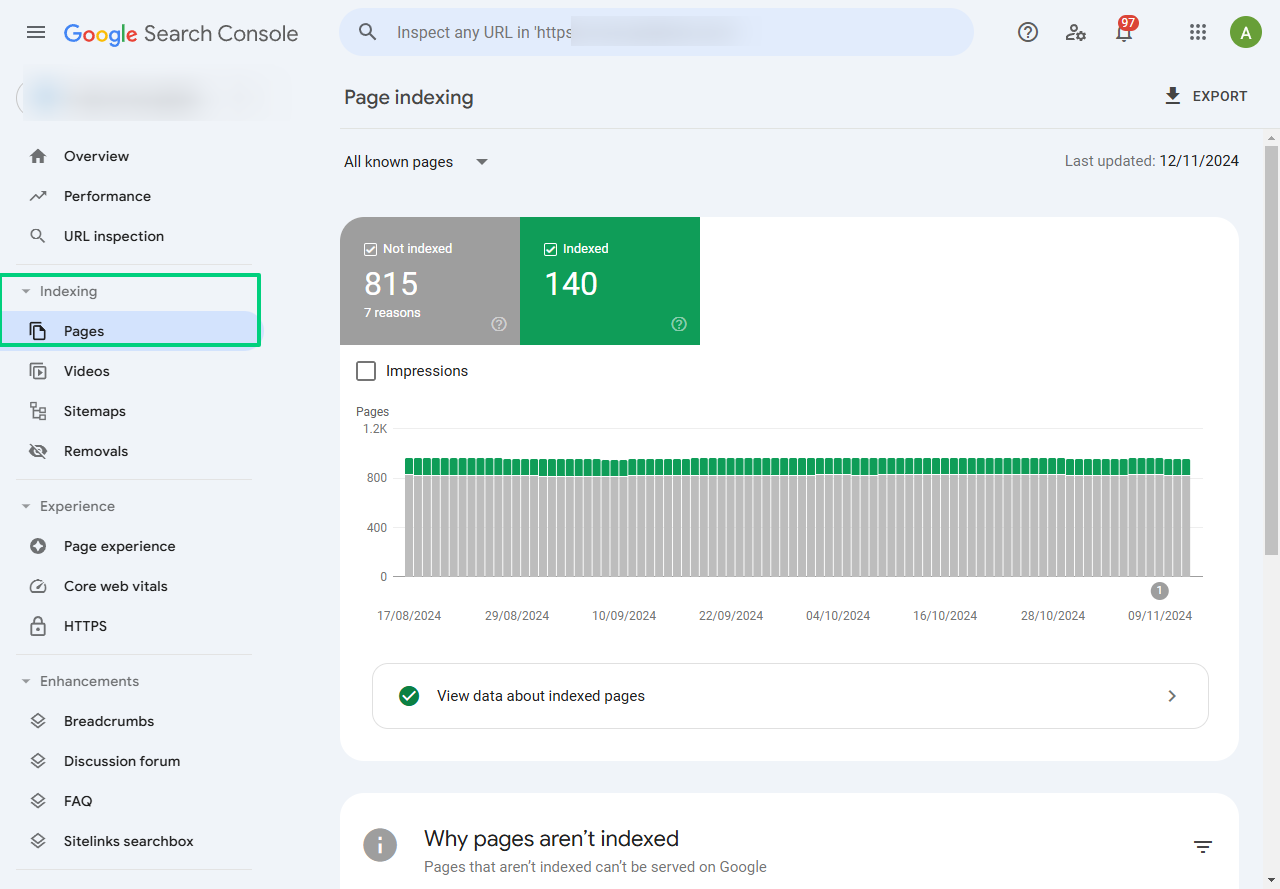Click the 'Page indexing' heading
The height and width of the screenshot is (889, 1280).
[409, 97]
